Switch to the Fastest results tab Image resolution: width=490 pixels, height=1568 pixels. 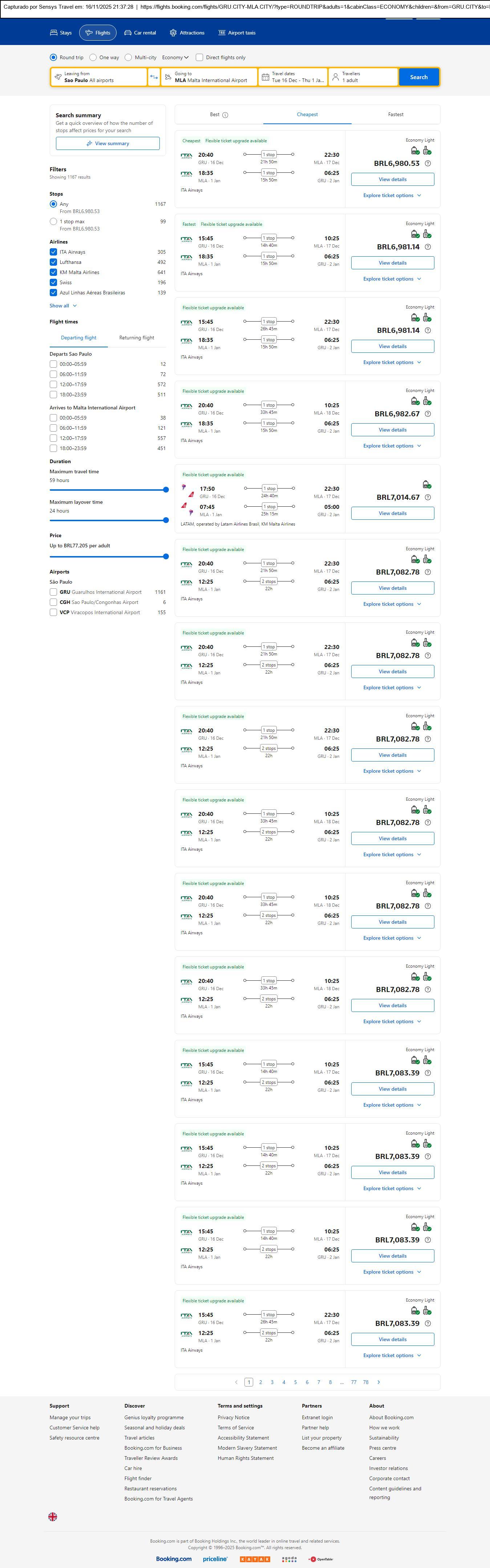click(396, 114)
